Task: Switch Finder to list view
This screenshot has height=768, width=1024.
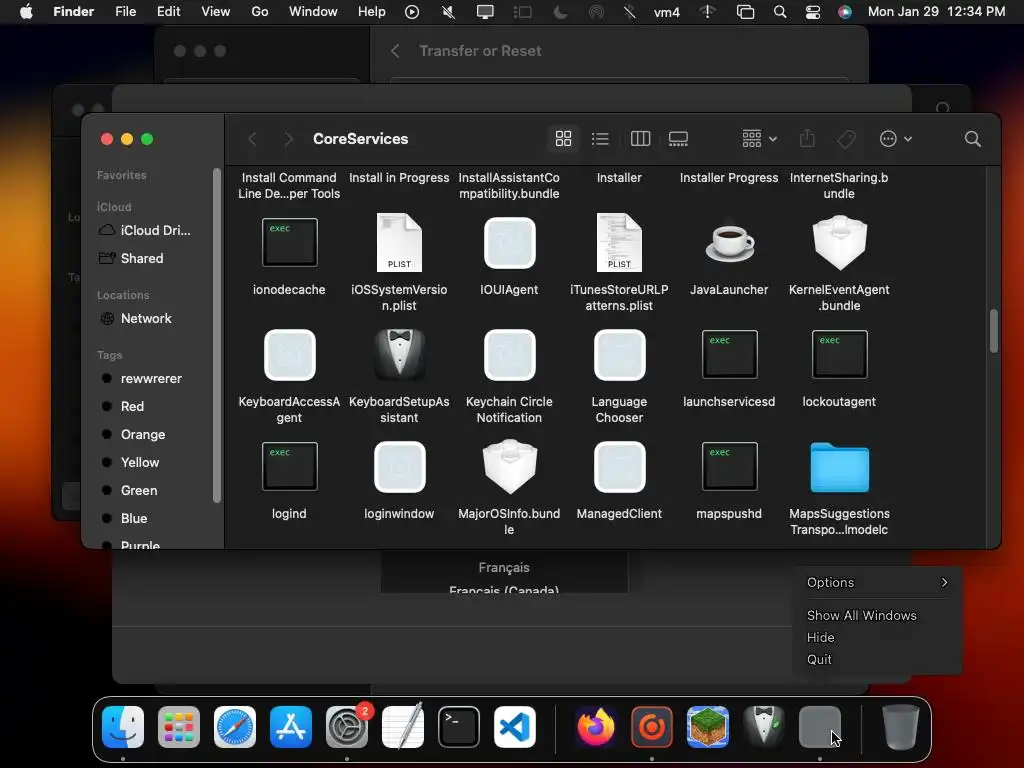Action: [600, 138]
